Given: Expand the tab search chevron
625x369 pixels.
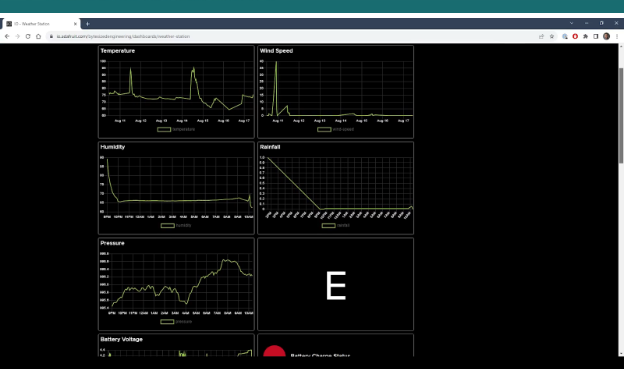Looking at the screenshot, I should (x=571, y=23).
